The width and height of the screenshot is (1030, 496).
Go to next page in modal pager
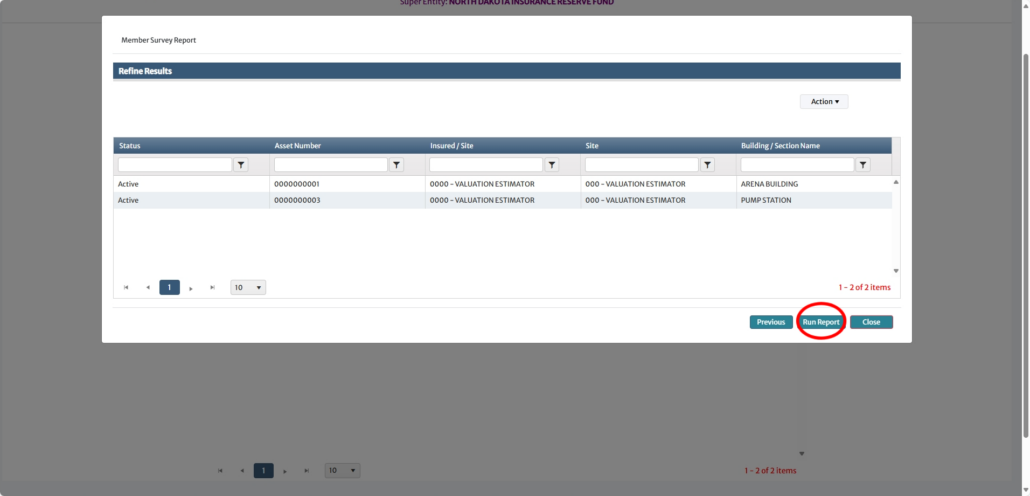191,288
